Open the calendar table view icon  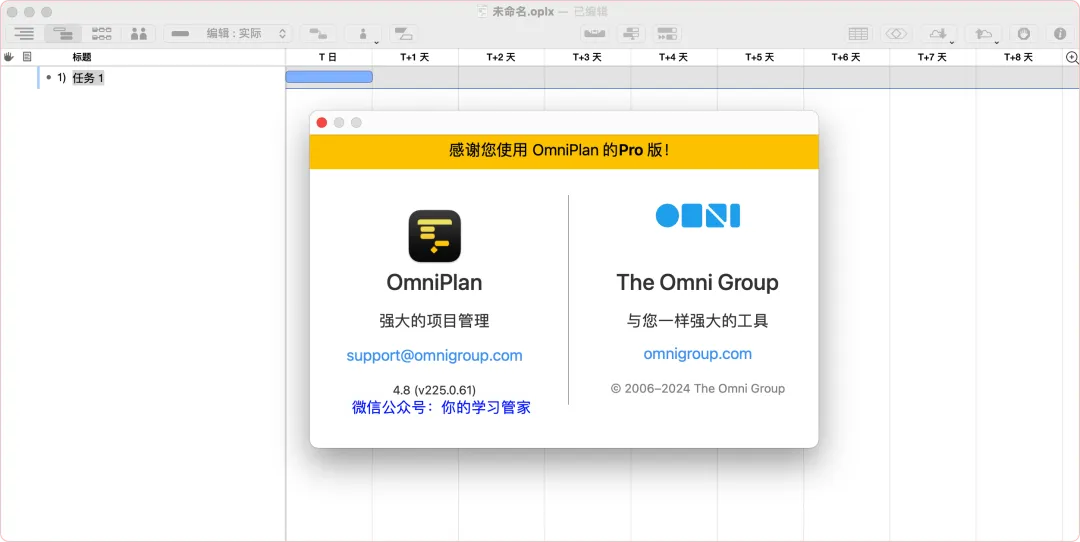[x=858, y=33]
